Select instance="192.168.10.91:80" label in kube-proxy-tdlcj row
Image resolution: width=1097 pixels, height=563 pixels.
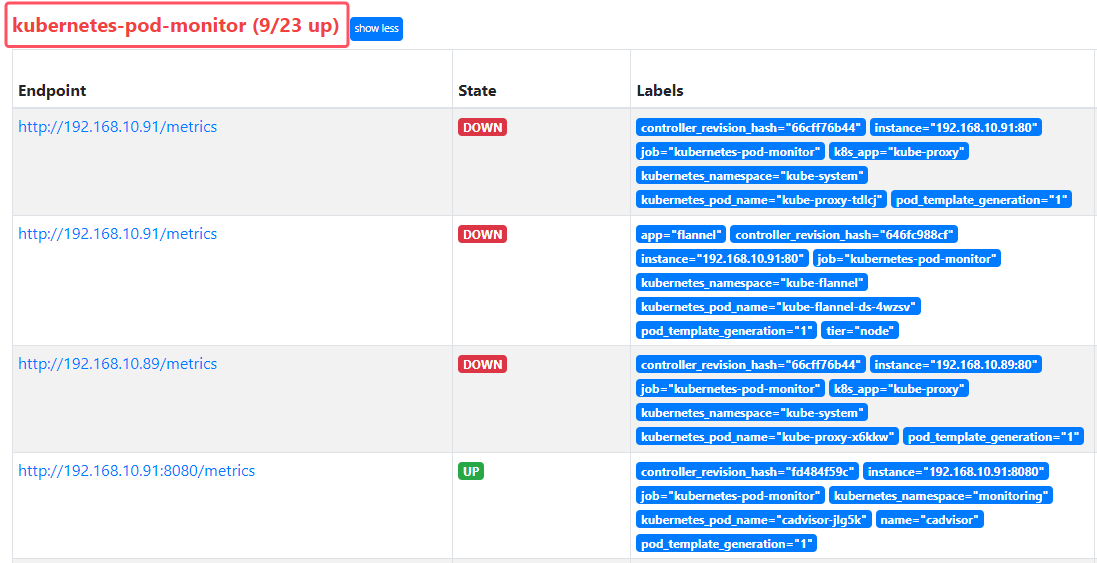(x=956, y=127)
